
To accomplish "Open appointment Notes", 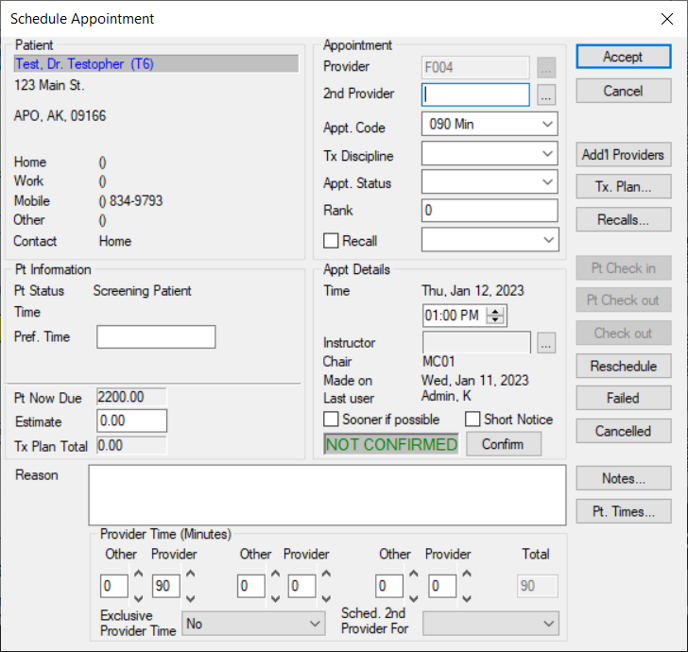I will tap(624, 478).
